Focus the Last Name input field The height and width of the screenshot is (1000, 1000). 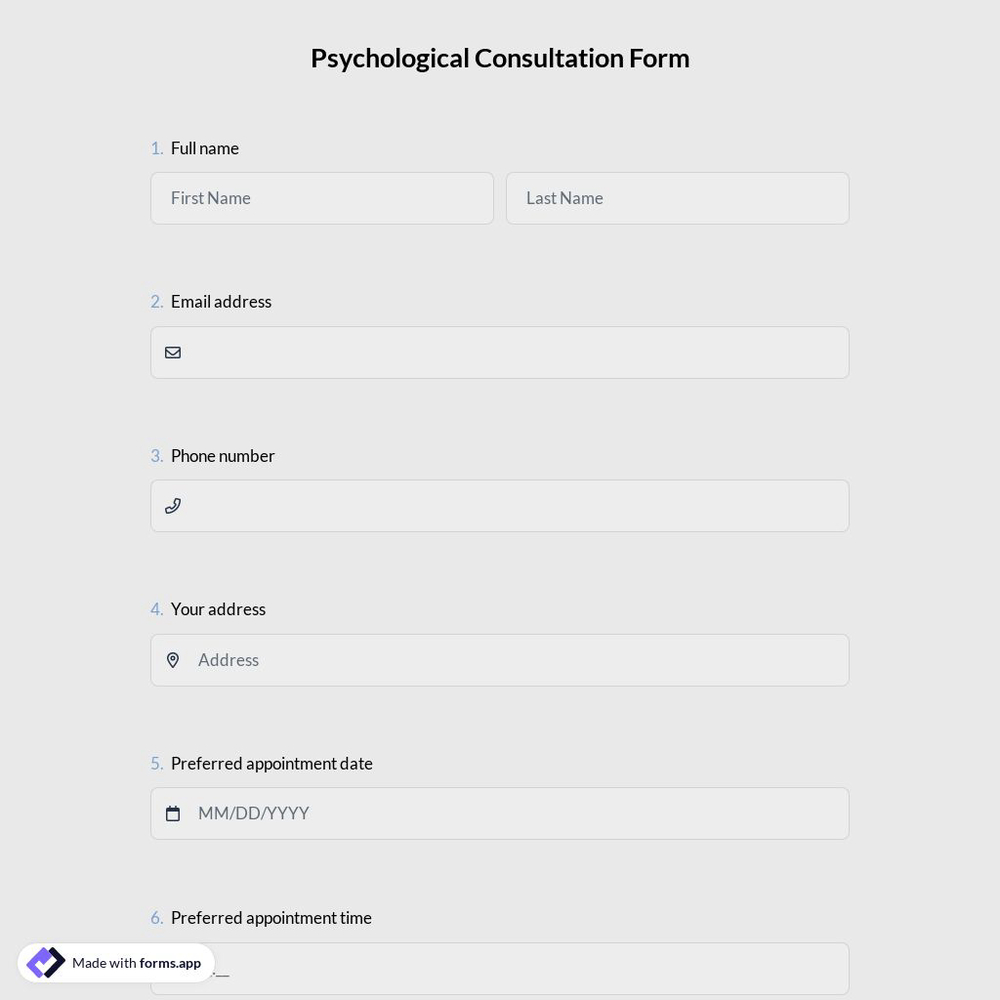click(677, 198)
